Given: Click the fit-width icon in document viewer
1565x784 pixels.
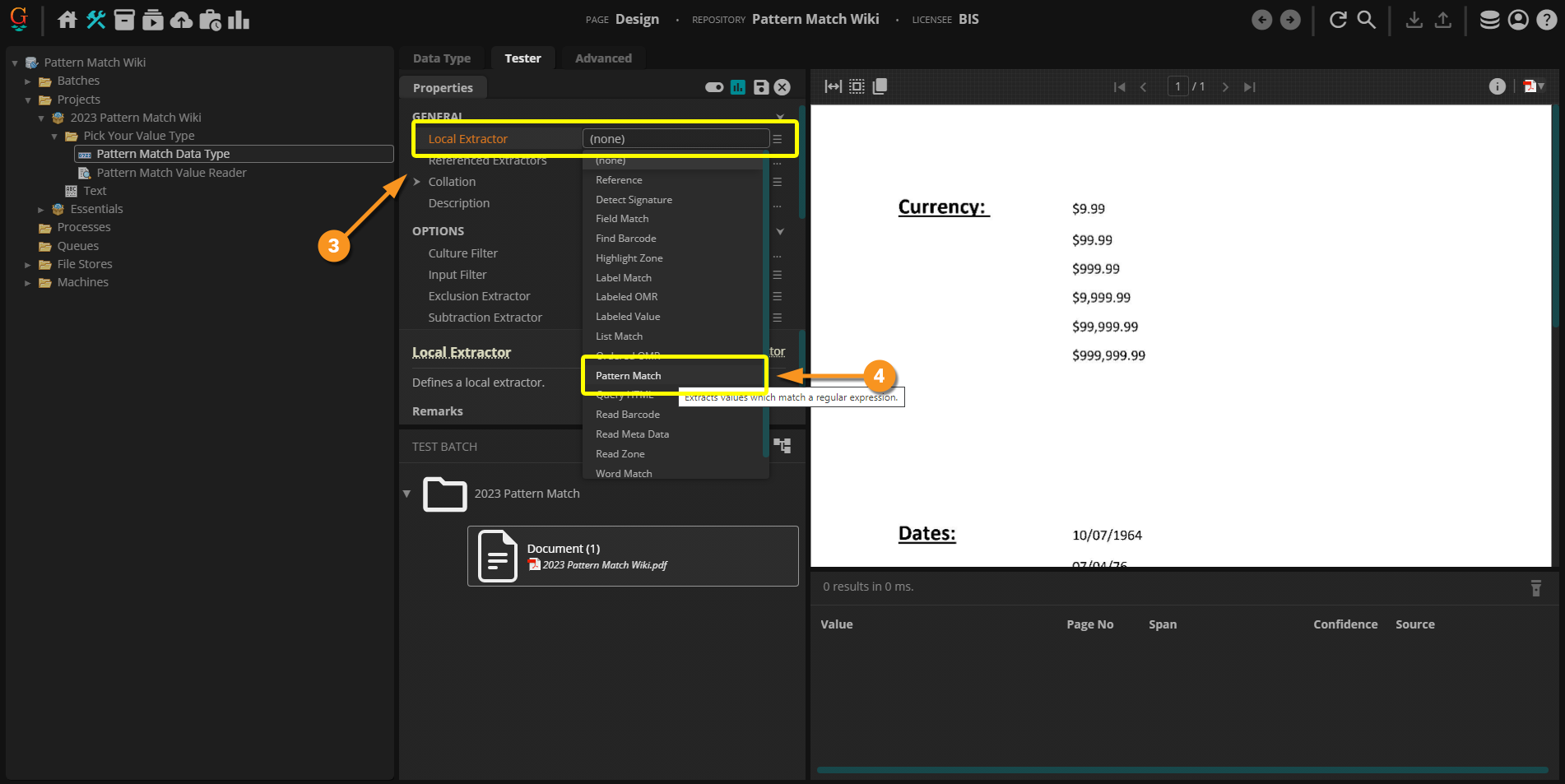Looking at the screenshot, I should tap(833, 86).
